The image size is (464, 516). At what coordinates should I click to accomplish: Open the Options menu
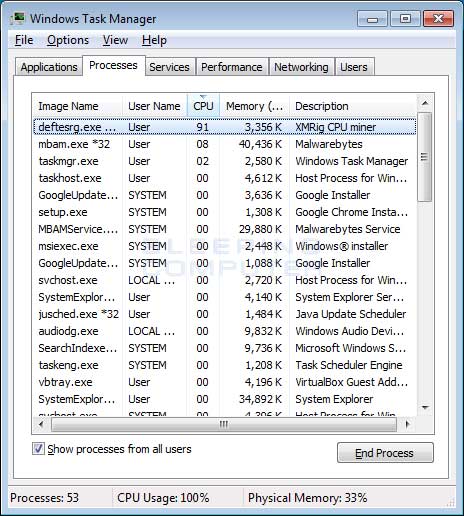coord(68,40)
